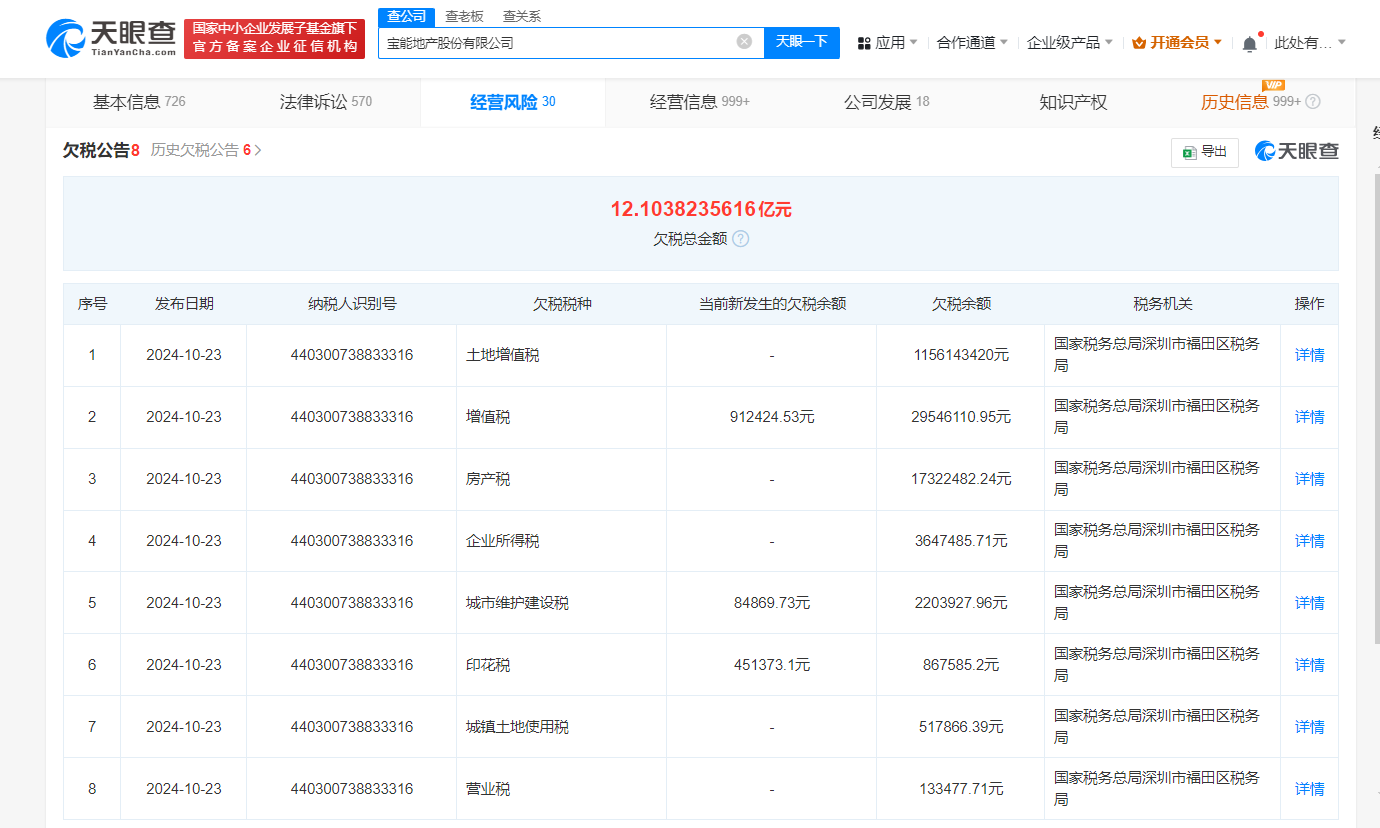The image size is (1380, 828).
Task: Click the 29546110.95元 balance cell
Action: [960, 417]
